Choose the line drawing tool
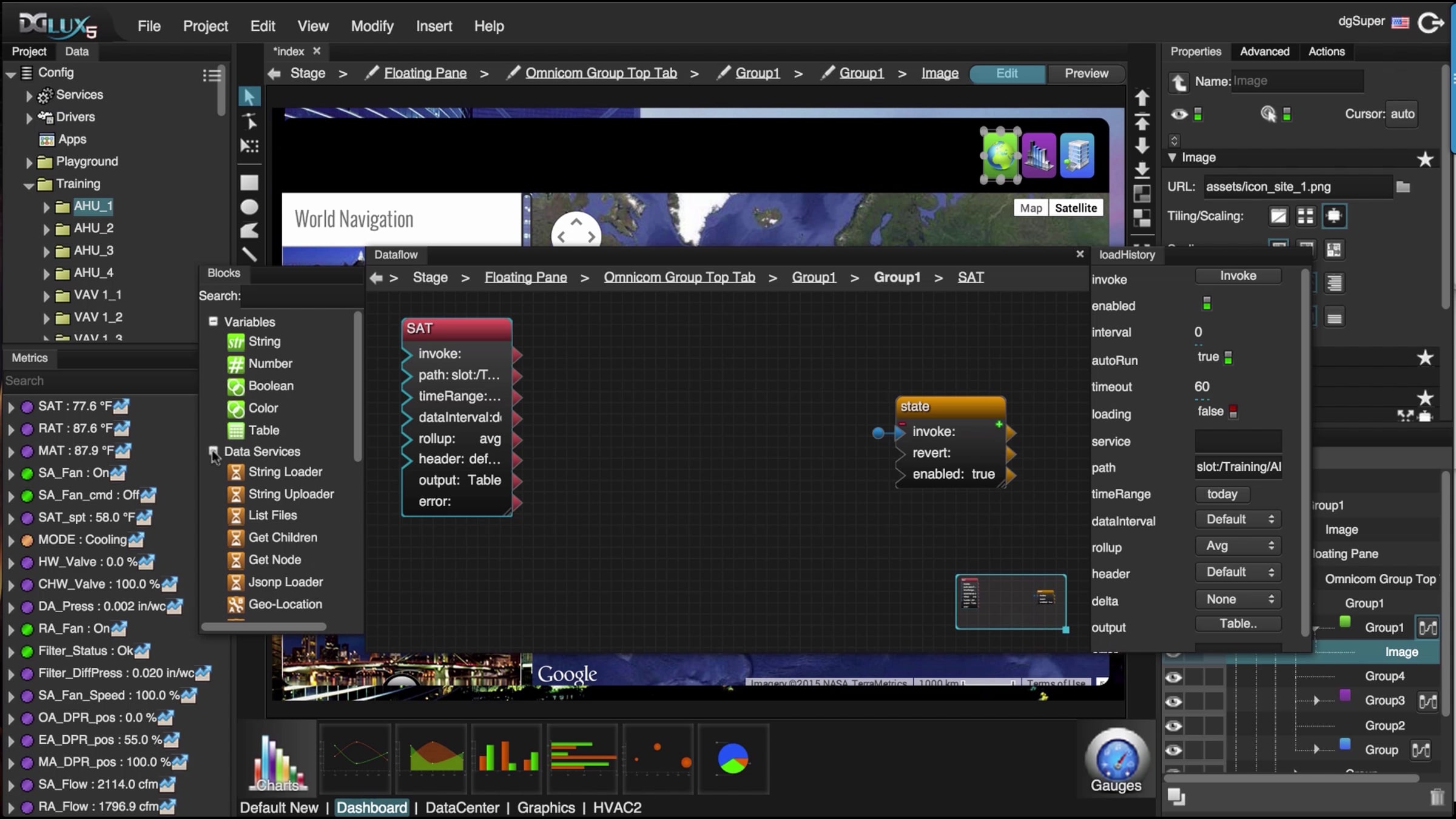 click(249, 254)
